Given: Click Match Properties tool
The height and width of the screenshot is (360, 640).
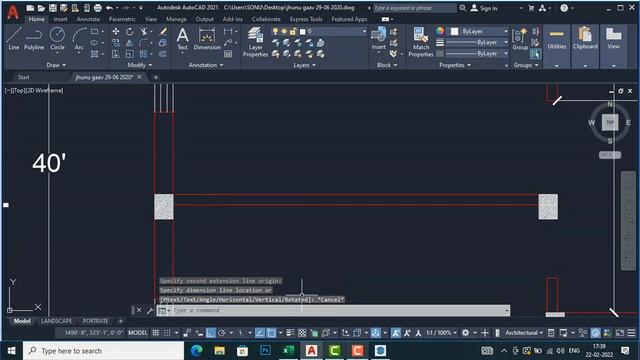Looking at the screenshot, I should [420, 42].
